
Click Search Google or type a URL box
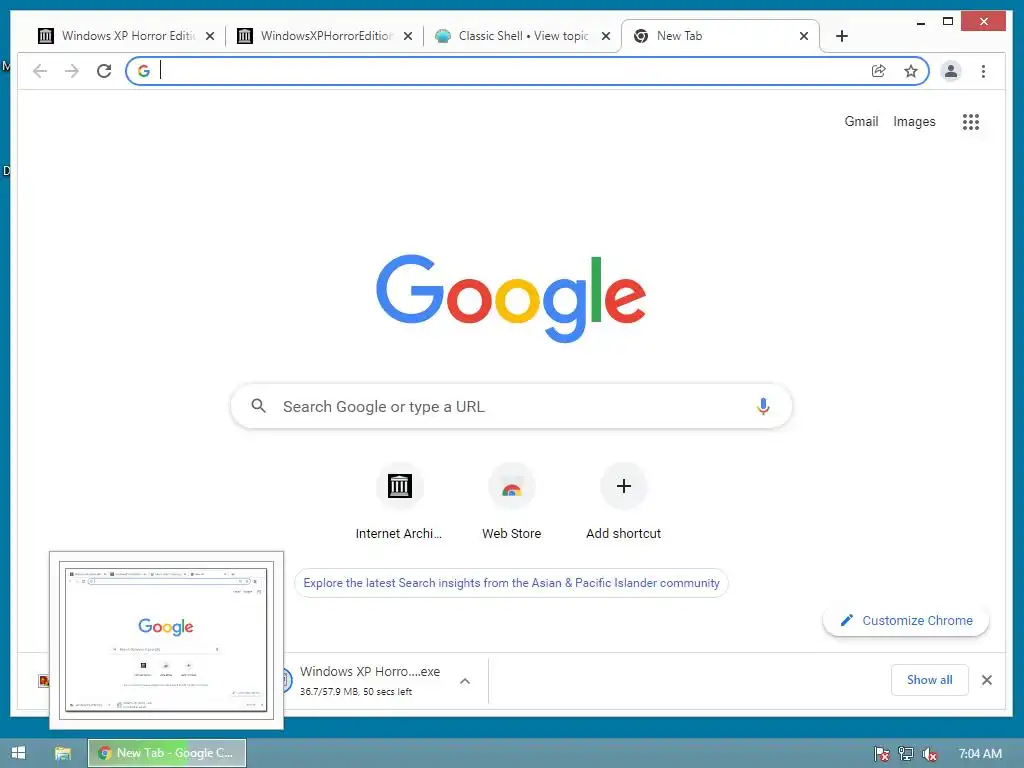(x=511, y=406)
